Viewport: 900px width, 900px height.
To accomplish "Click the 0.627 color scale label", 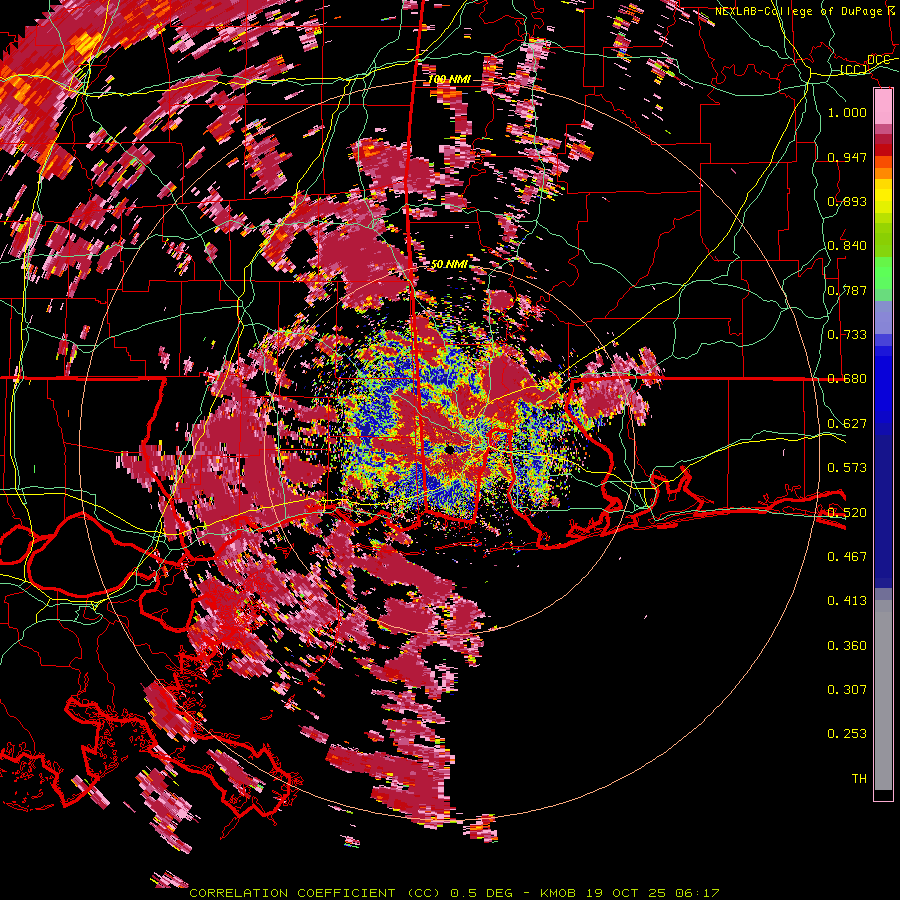I will pos(847,424).
